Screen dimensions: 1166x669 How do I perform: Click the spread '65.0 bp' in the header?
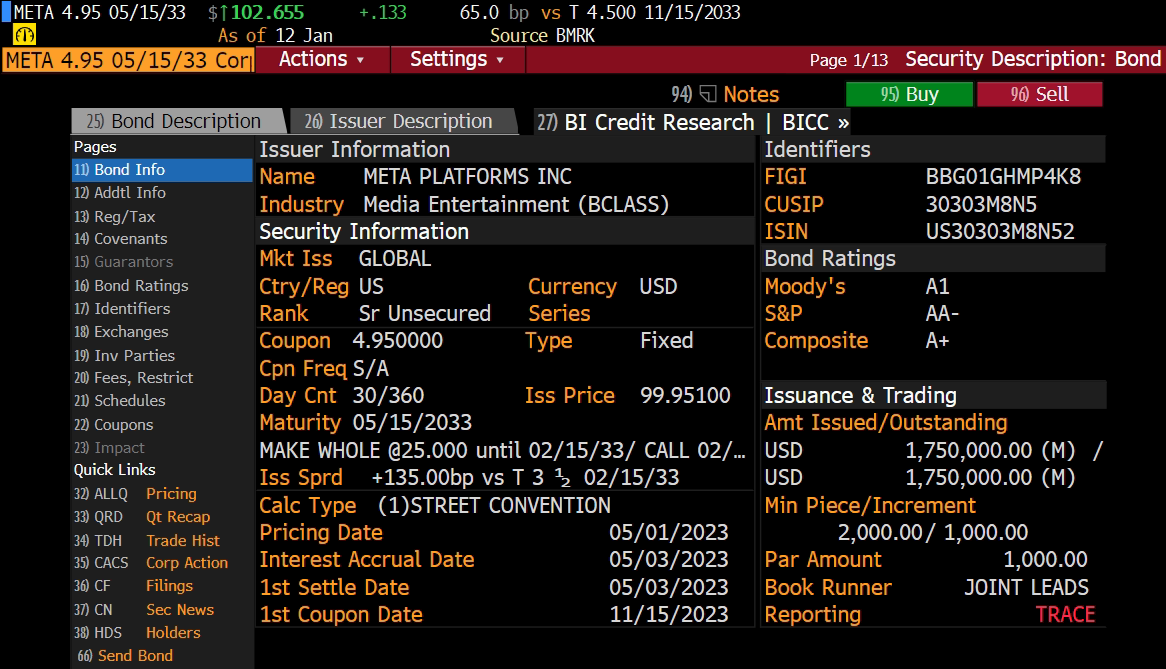[x=494, y=13]
